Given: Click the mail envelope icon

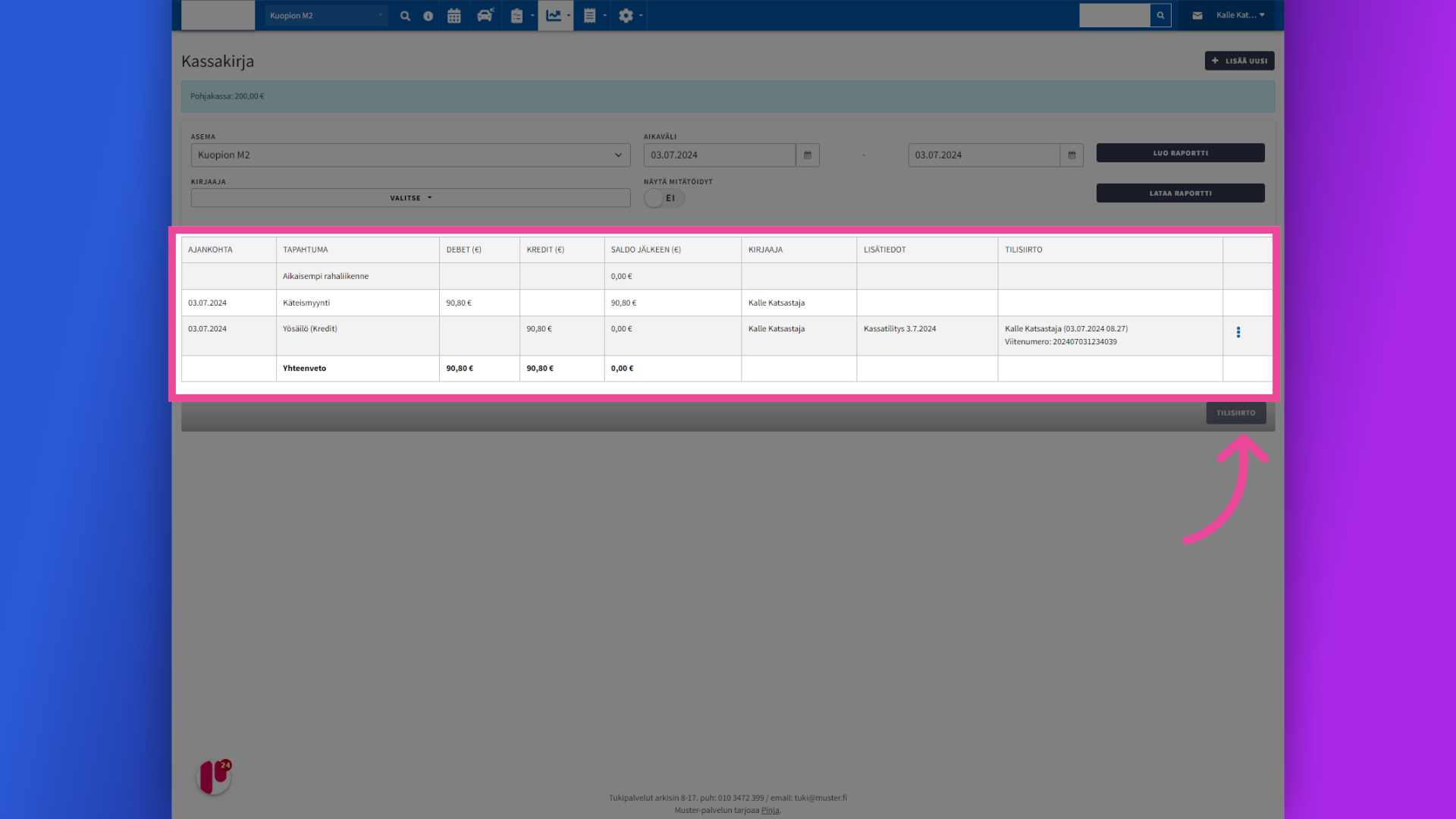Looking at the screenshot, I should tap(1197, 15).
